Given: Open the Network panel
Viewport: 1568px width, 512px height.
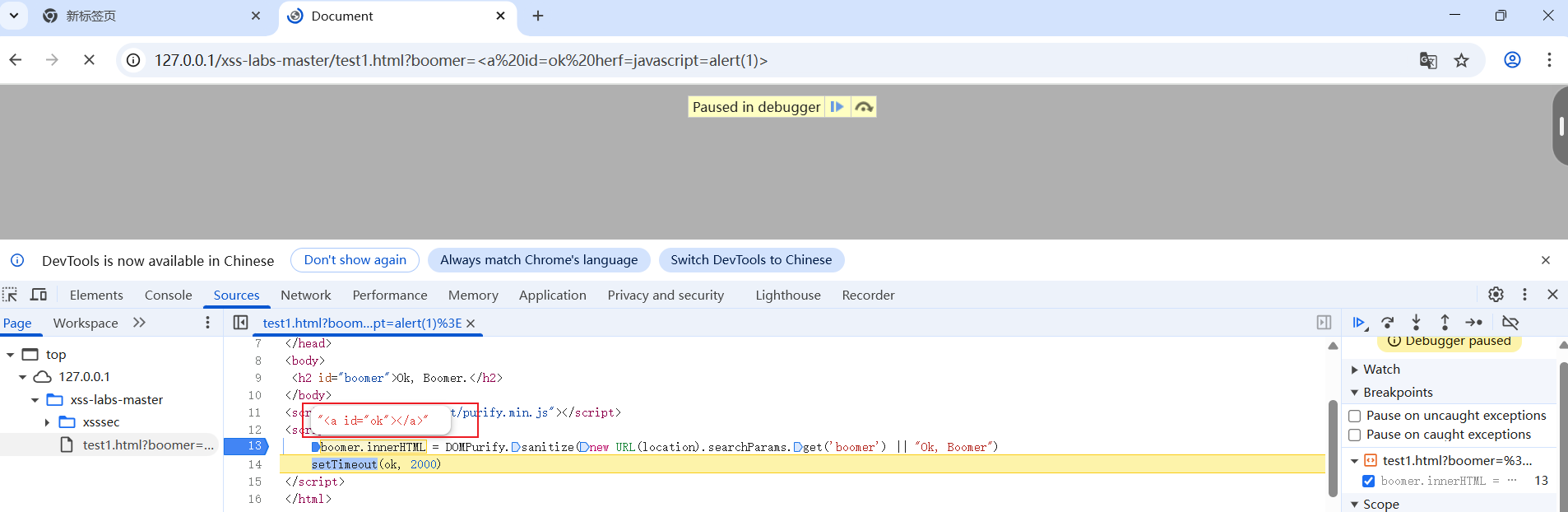Looking at the screenshot, I should pos(306,295).
